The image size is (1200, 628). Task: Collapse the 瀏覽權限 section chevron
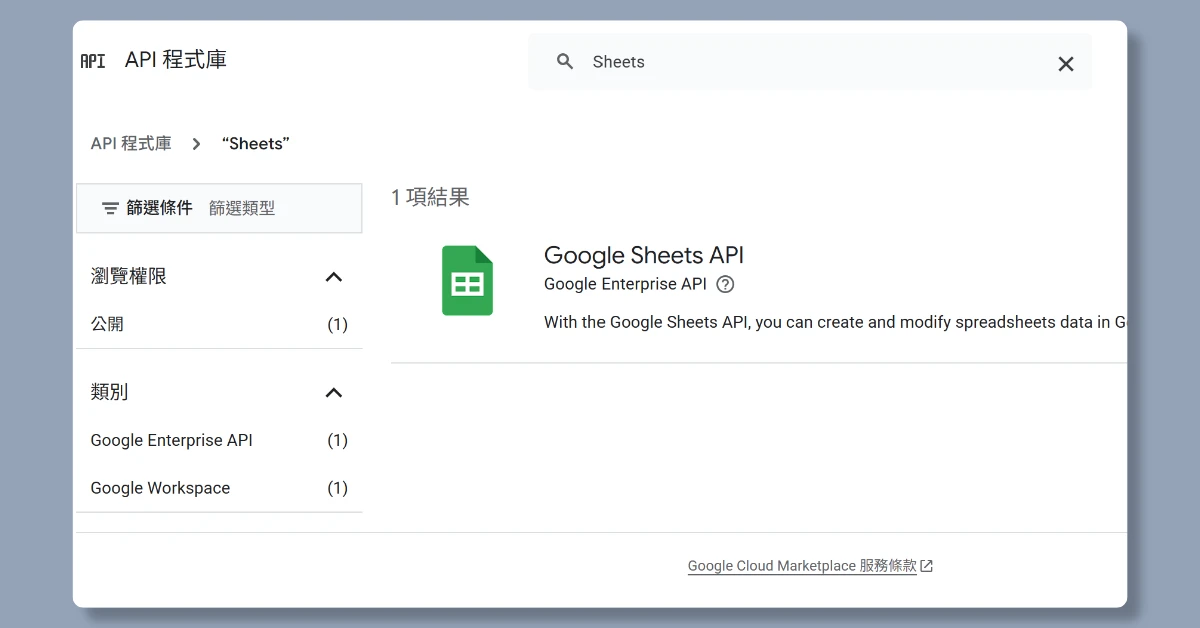[x=334, y=277]
